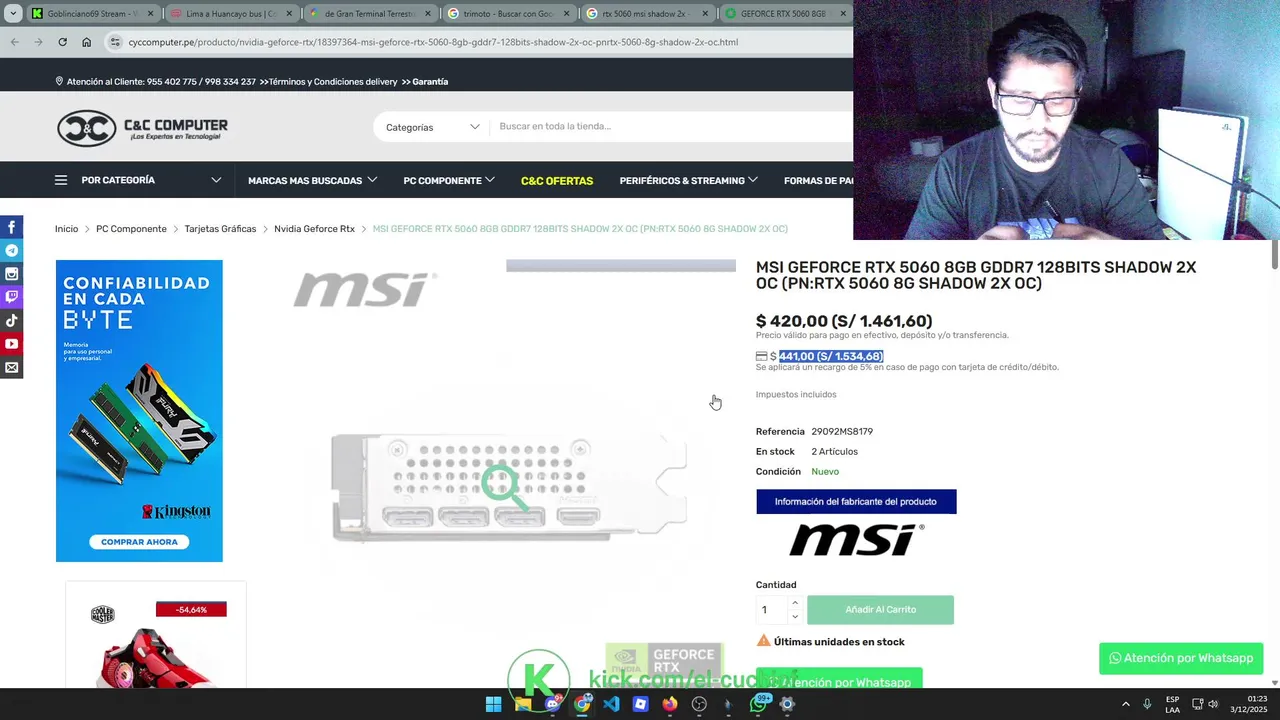Click Información del fabricante del producto button
Screen dimensions: 1280x720
click(x=856, y=501)
